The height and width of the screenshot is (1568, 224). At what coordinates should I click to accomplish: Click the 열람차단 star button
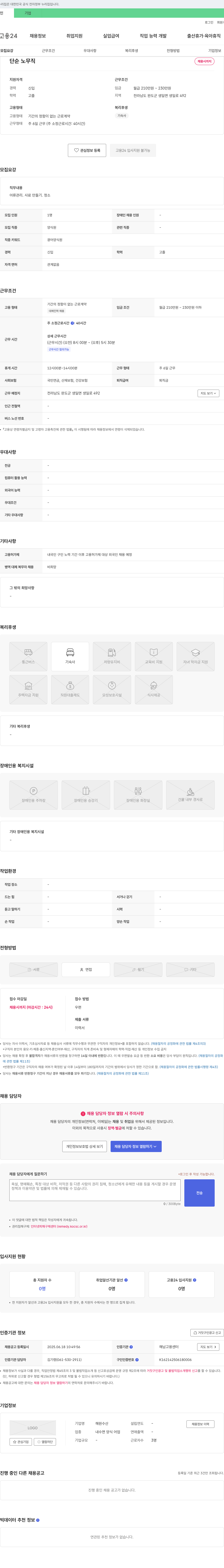click(45, 1442)
